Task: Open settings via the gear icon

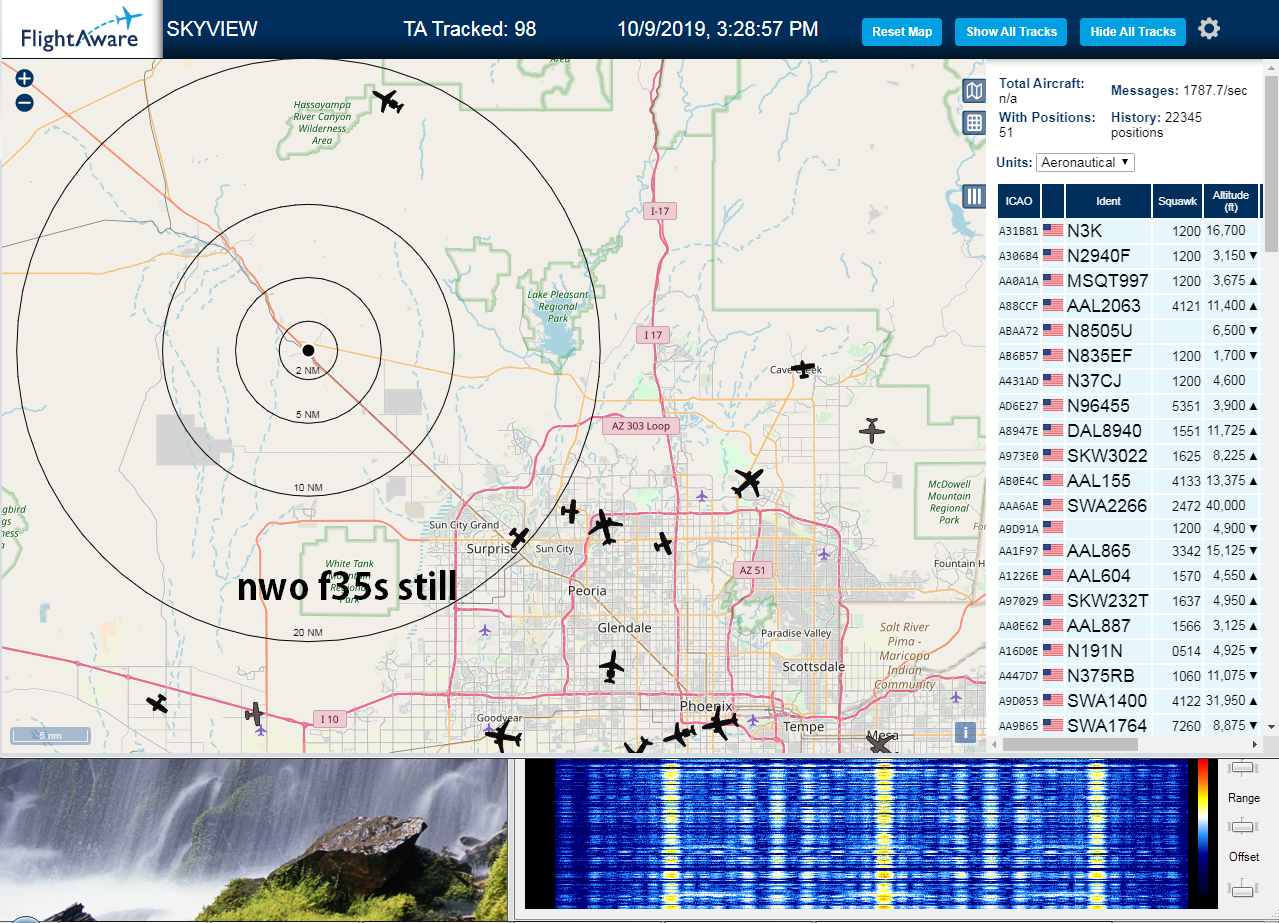Action: pos(1209,29)
